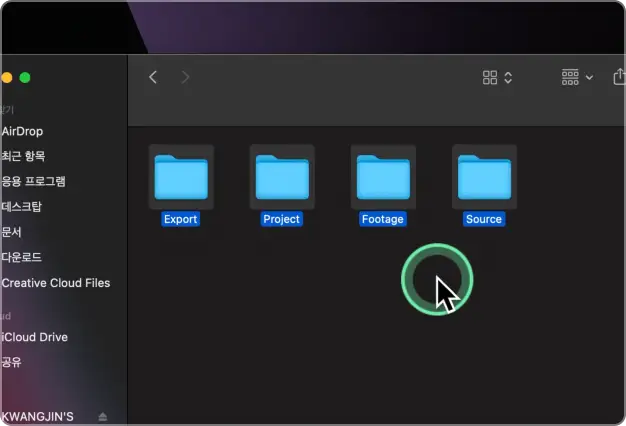Select the Footage folder icon
The height and width of the screenshot is (426, 626).
point(383,177)
